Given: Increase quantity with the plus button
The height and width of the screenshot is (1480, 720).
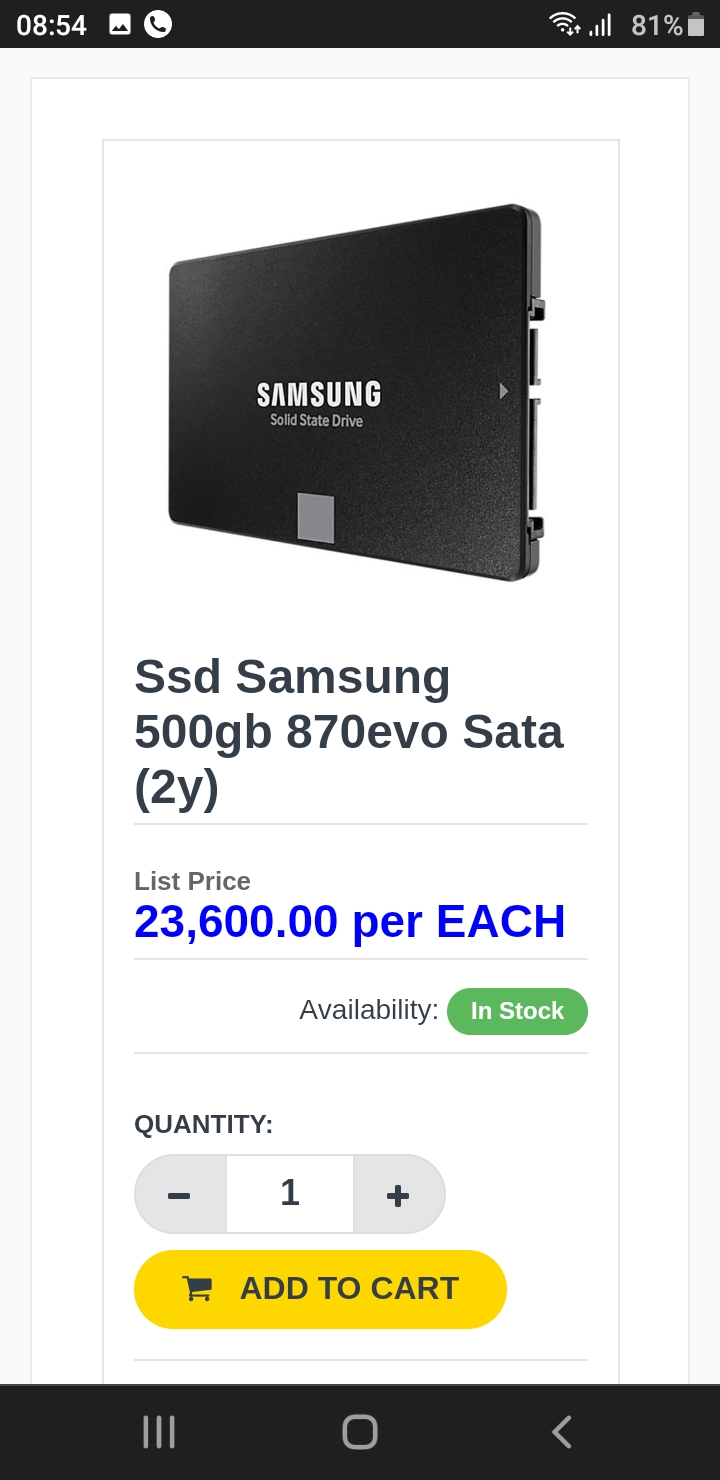Looking at the screenshot, I should (x=398, y=1194).
